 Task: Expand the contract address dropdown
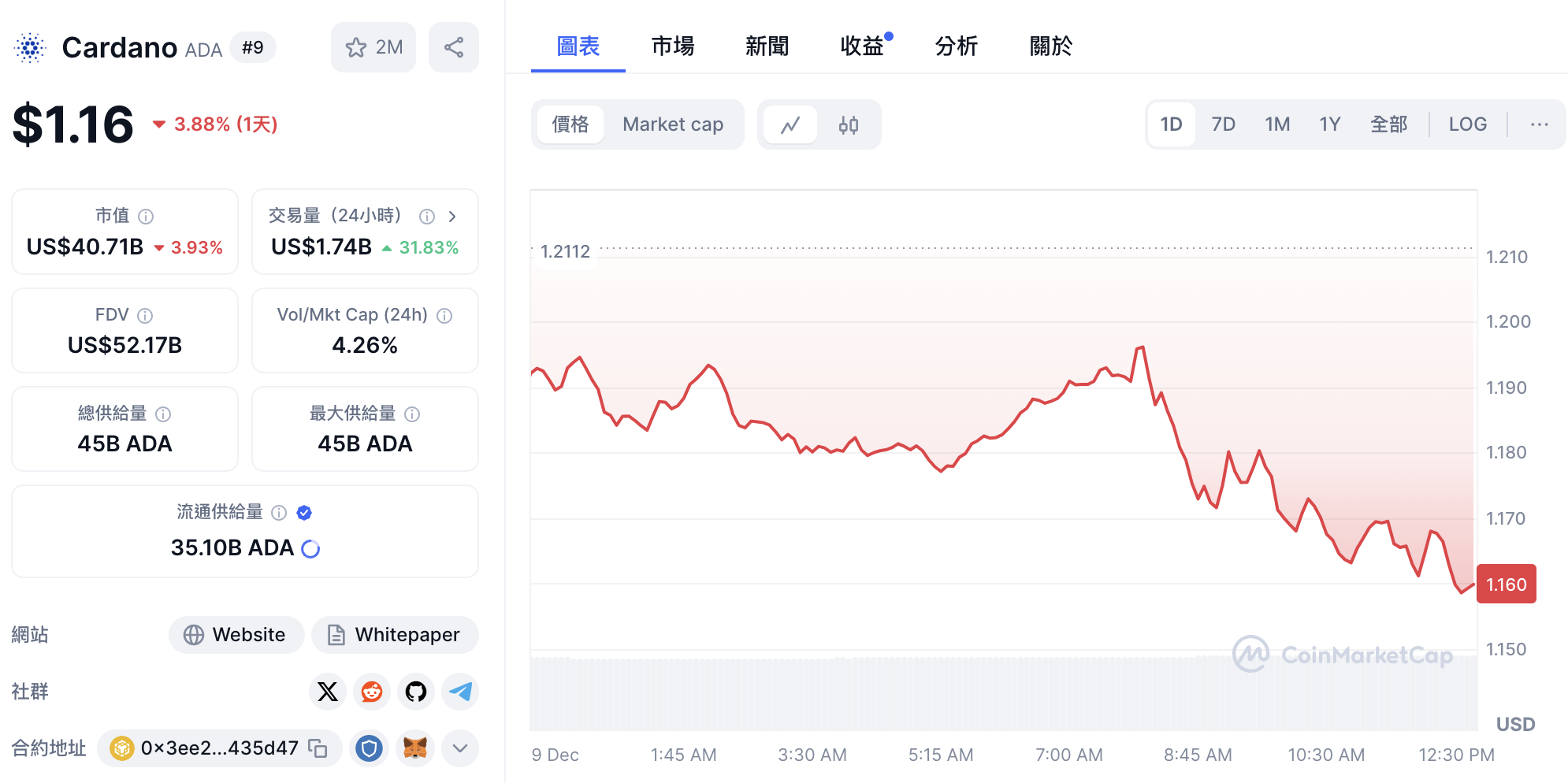click(x=460, y=748)
